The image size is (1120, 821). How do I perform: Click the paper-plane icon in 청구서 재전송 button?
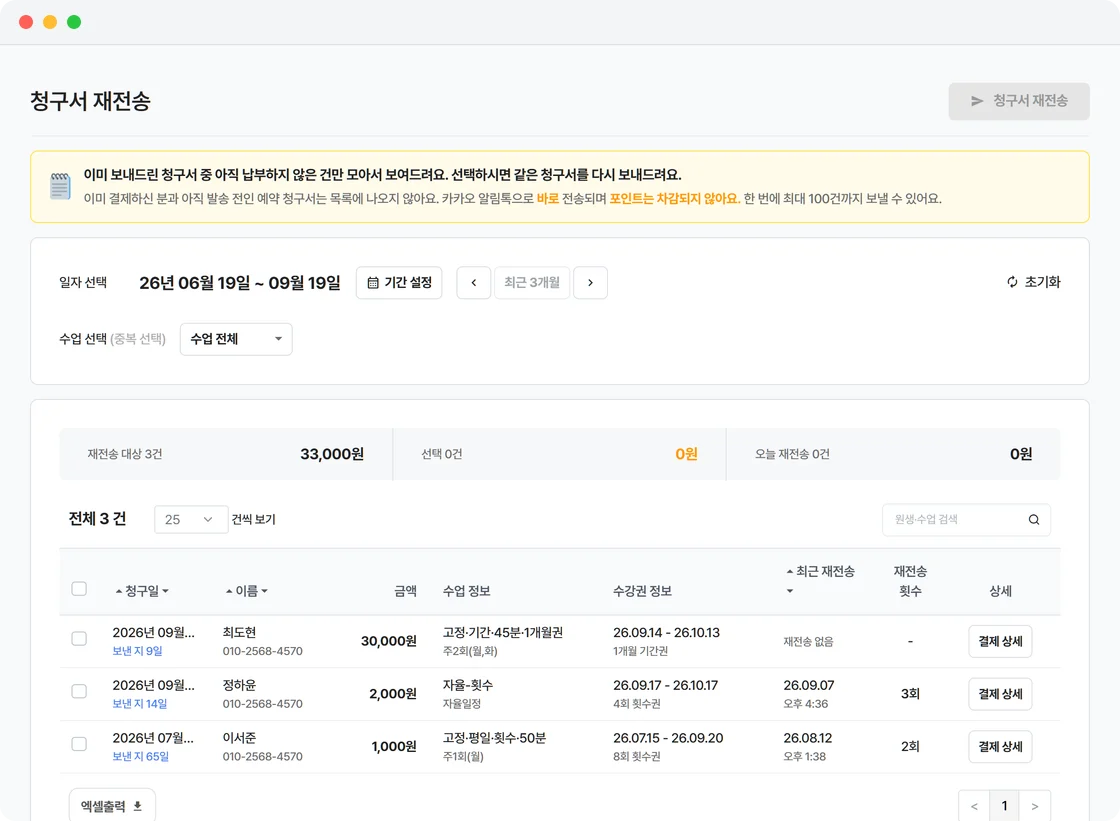(x=977, y=101)
